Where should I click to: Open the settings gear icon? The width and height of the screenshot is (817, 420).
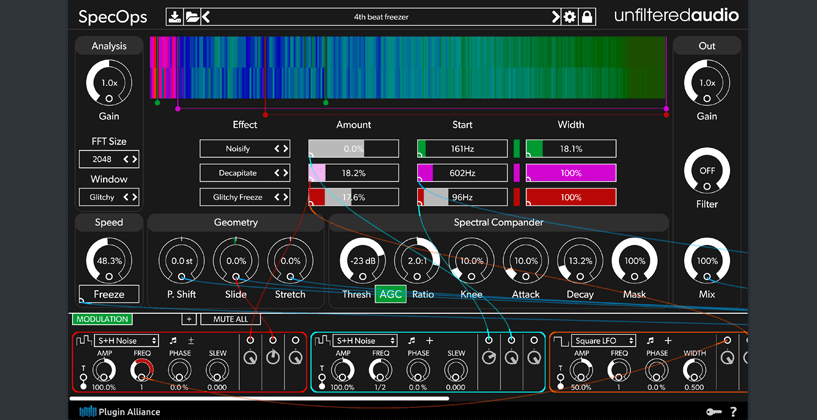pos(570,17)
